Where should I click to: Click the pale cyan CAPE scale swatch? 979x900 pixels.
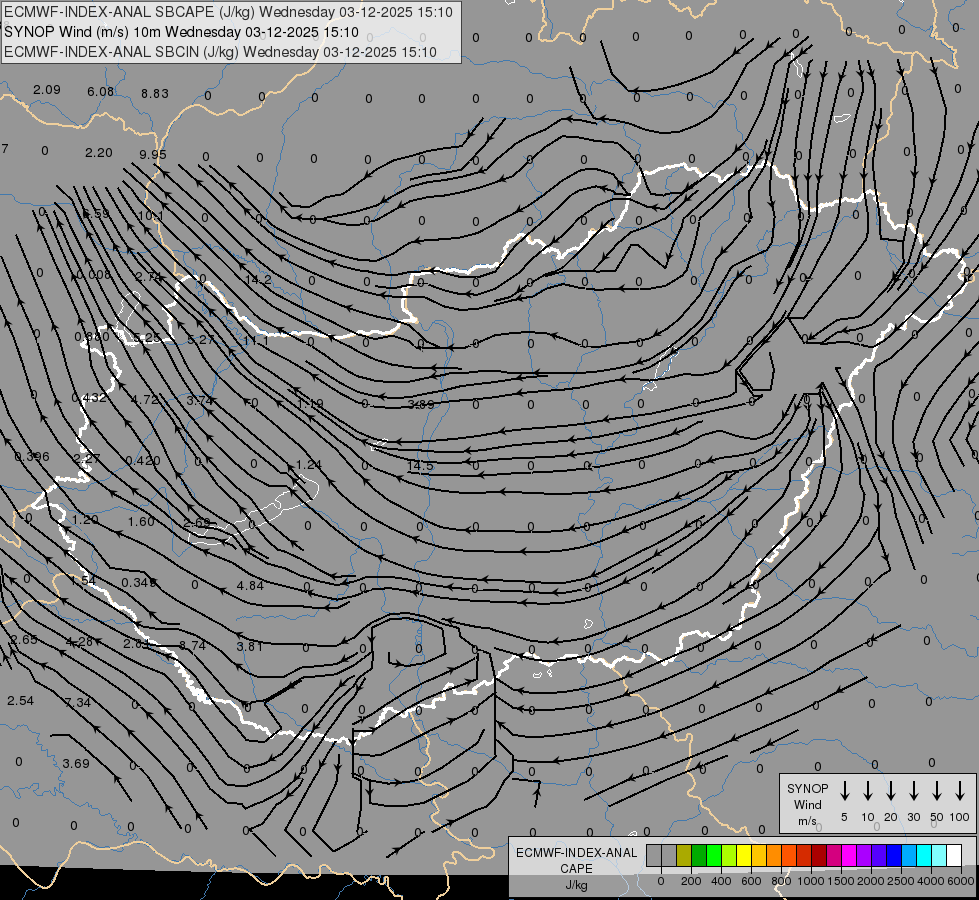[939, 856]
